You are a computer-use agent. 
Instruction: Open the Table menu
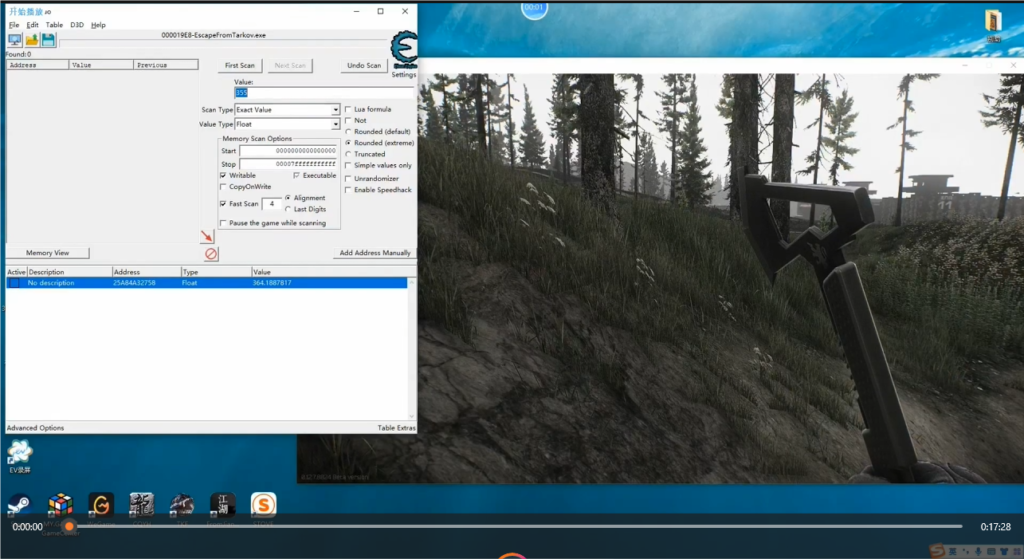pyautogui.click(x=54, y=25)
